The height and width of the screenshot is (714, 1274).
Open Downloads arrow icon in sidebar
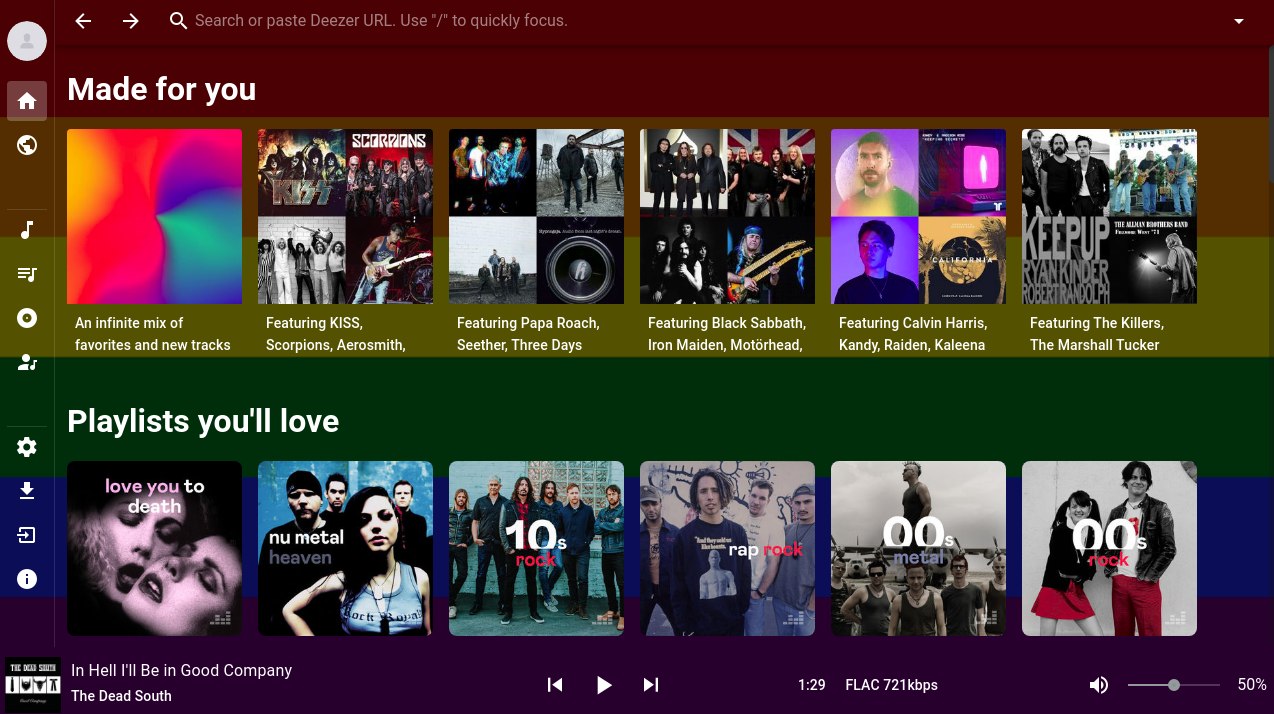(27, 491)
